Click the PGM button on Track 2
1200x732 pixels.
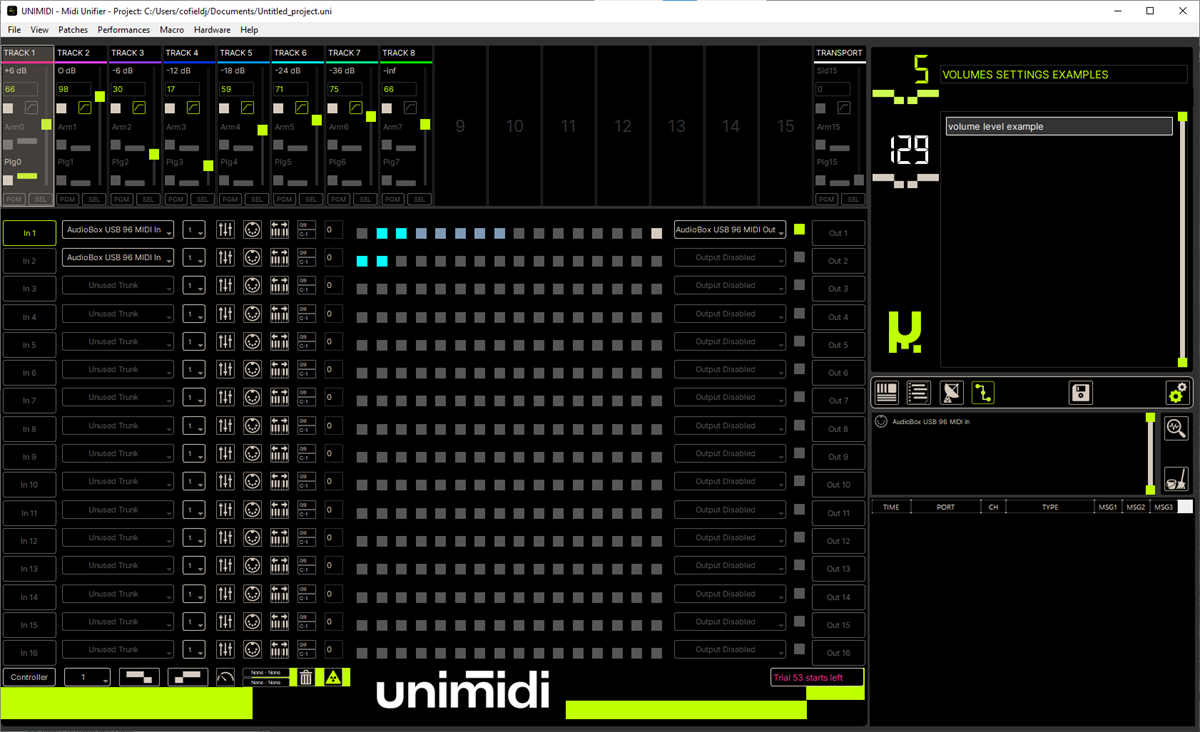pyautogui.click(x=68, y=199)
